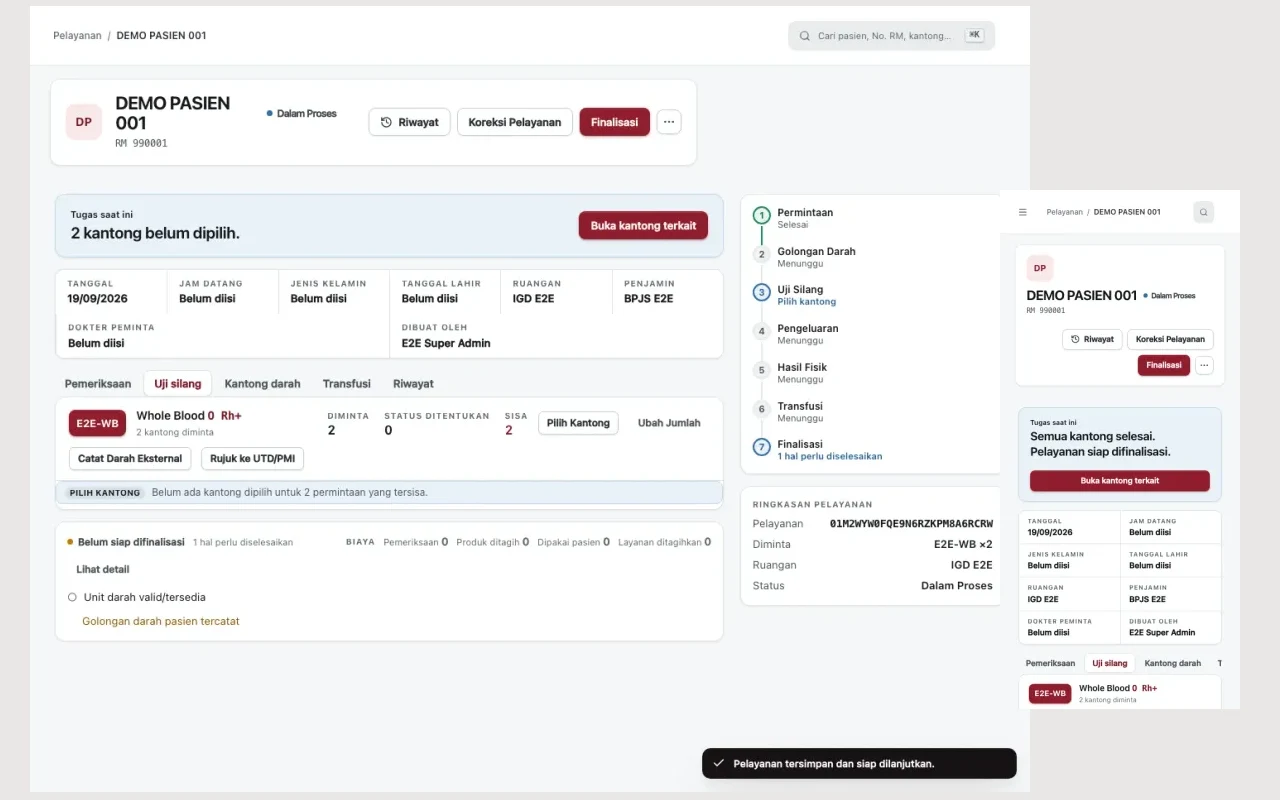The image size is (1280, 800).
Task: Expand Lihat detail in the finalization panel
Action: click(x=103, y=569)
